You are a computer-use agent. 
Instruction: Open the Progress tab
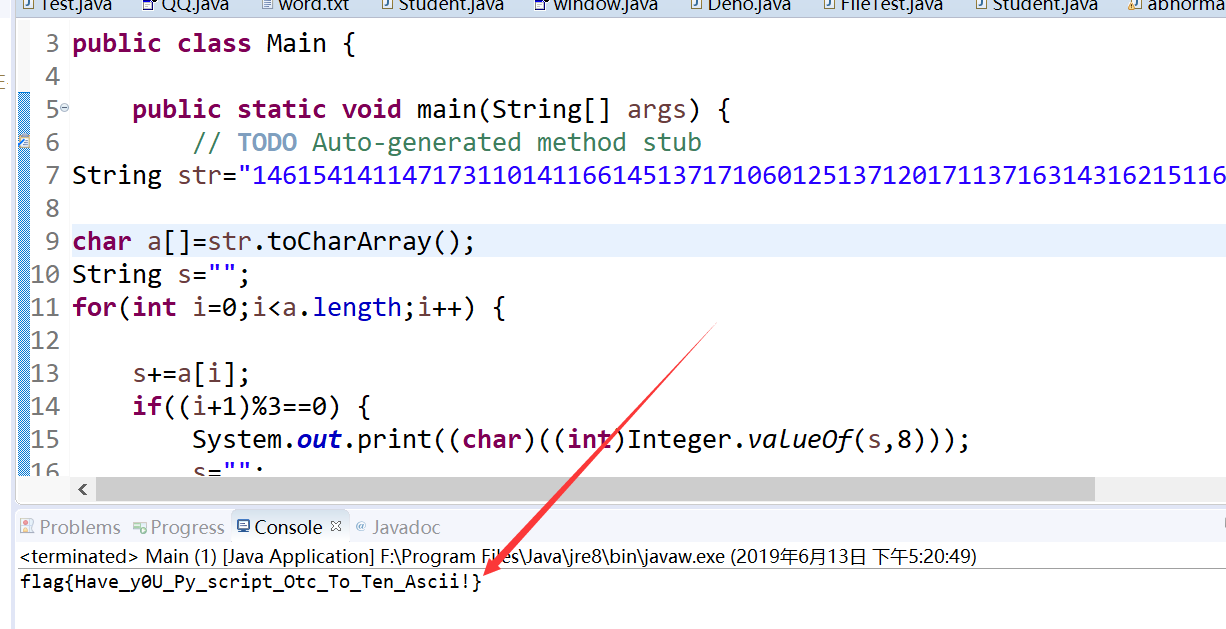(179, 527)
